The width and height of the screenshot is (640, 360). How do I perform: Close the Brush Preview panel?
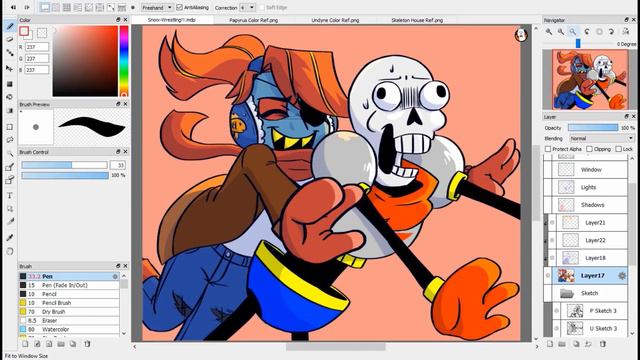pos(125,104)
